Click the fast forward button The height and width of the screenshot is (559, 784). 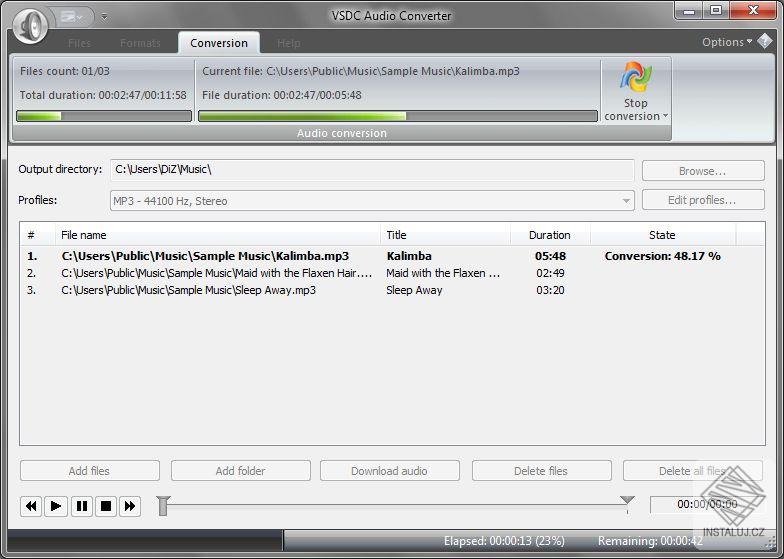[x=130, y=506]
